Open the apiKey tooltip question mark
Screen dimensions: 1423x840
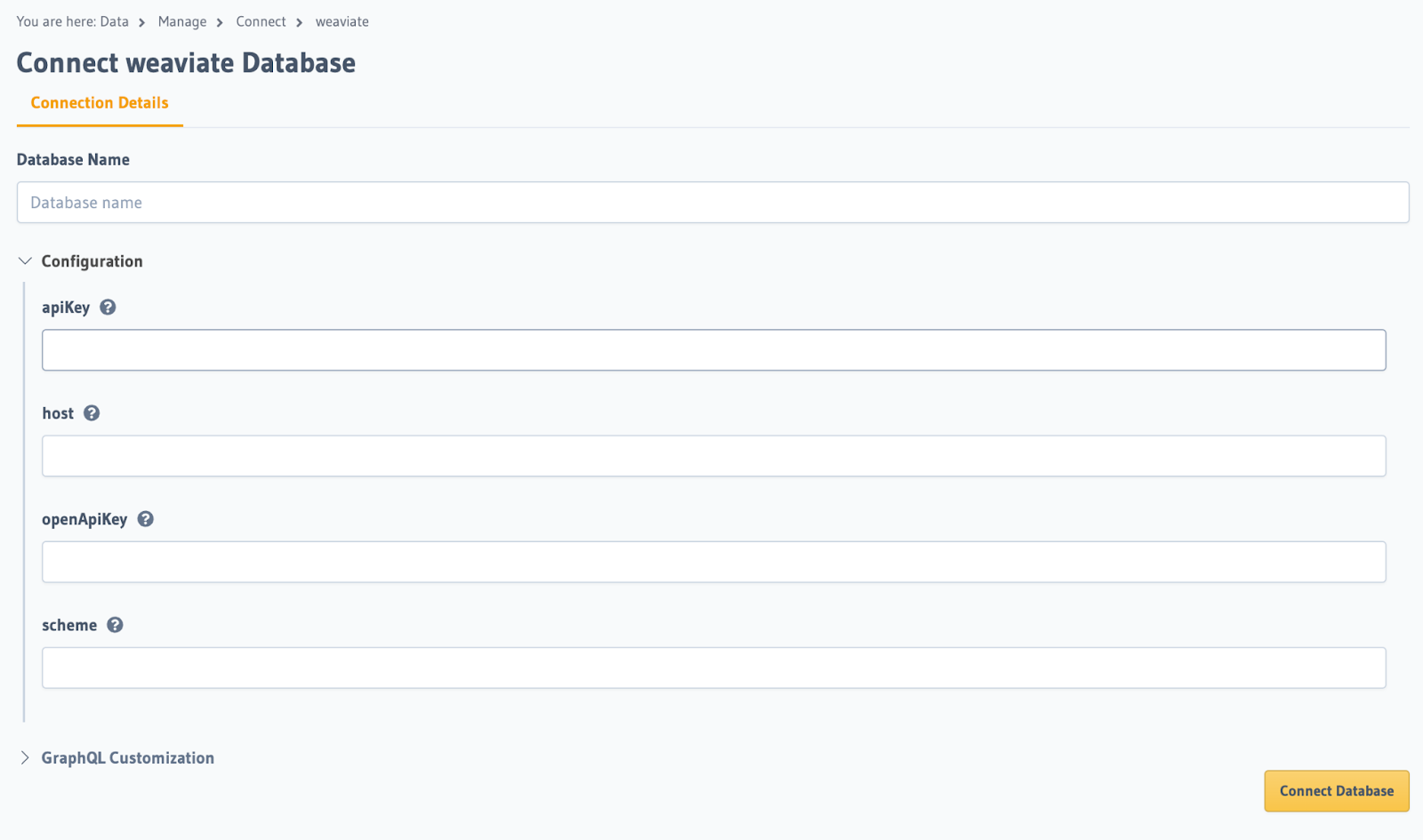[x=107, y=307]
